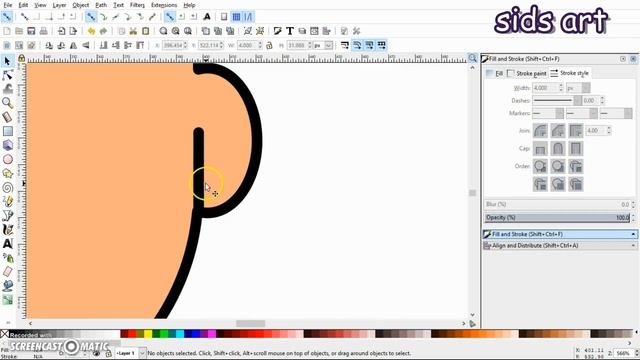Screen dimensions: 640x360
Task: Click the horizontal canvas scrollbar thumb
Action: tap(251, 323)
